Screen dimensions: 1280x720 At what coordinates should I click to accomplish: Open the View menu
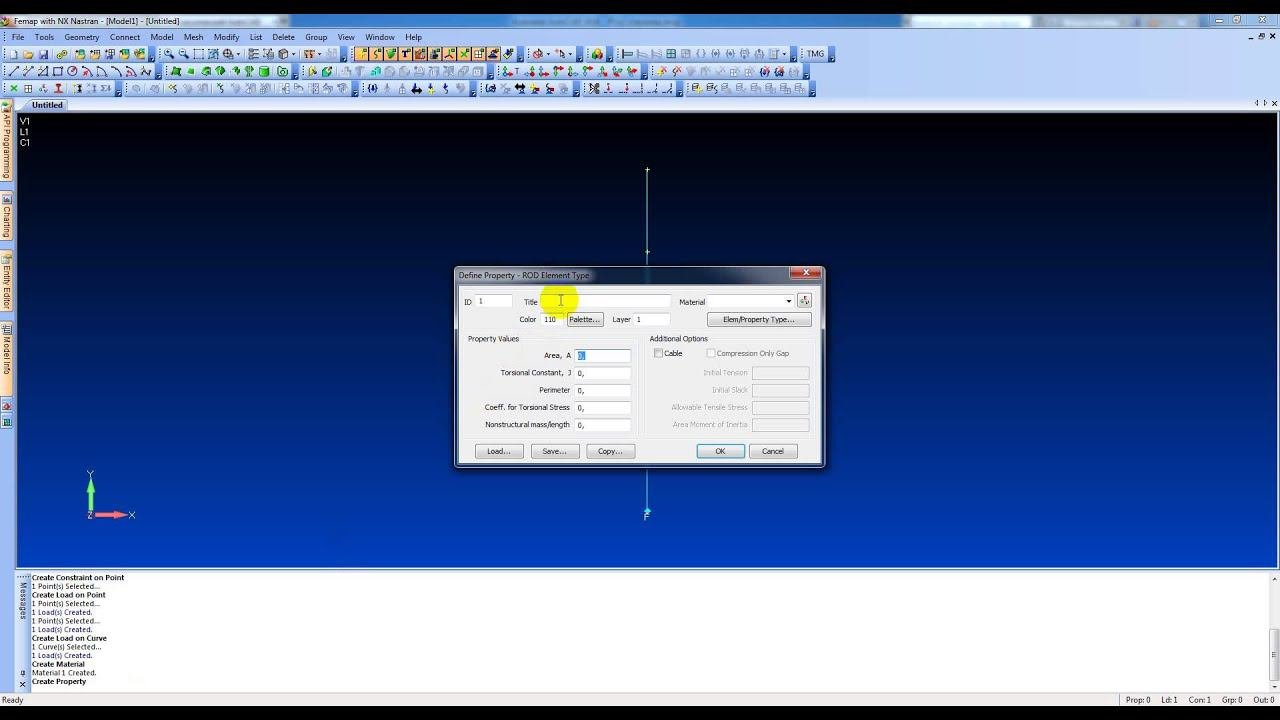point(346,37)
